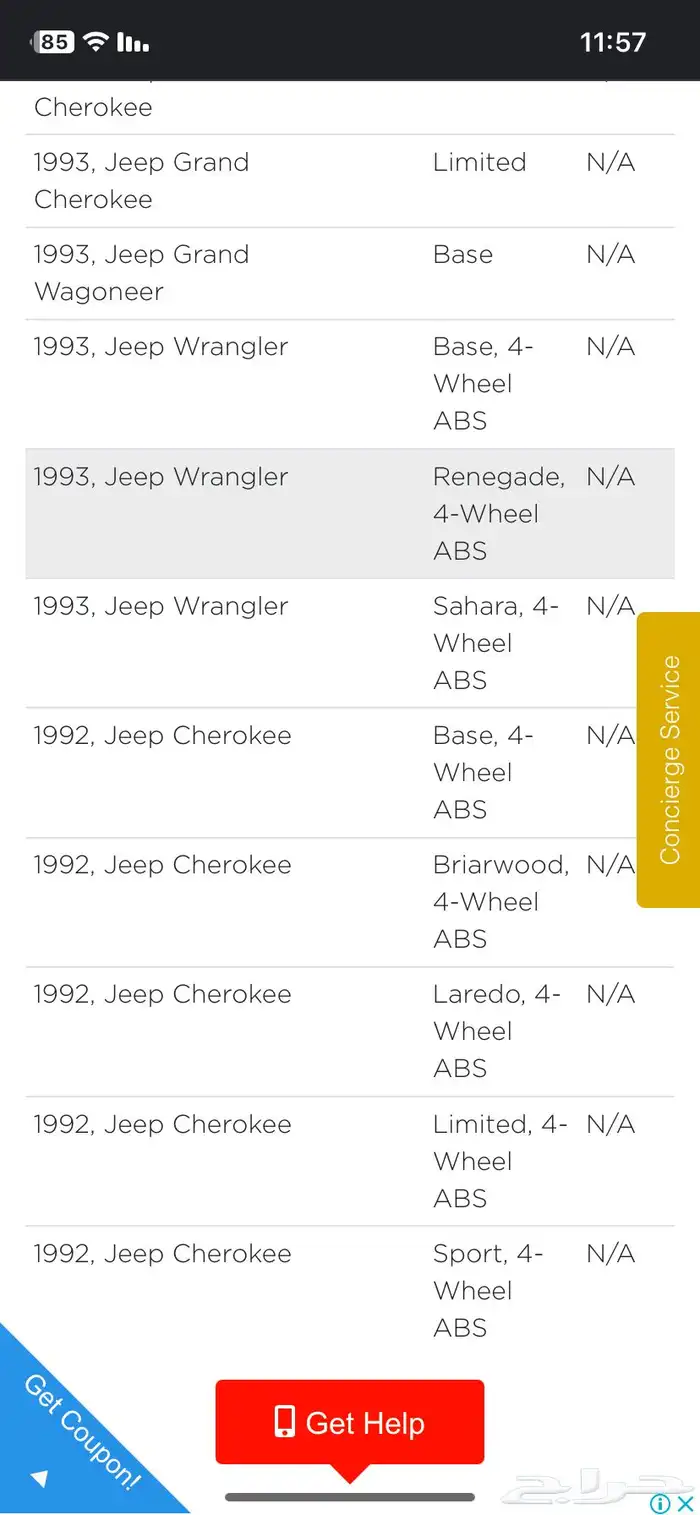Screen dimensions: 700x1515
Task: Tap the battery indicator in status bar
Action: [x=53, y=42]
